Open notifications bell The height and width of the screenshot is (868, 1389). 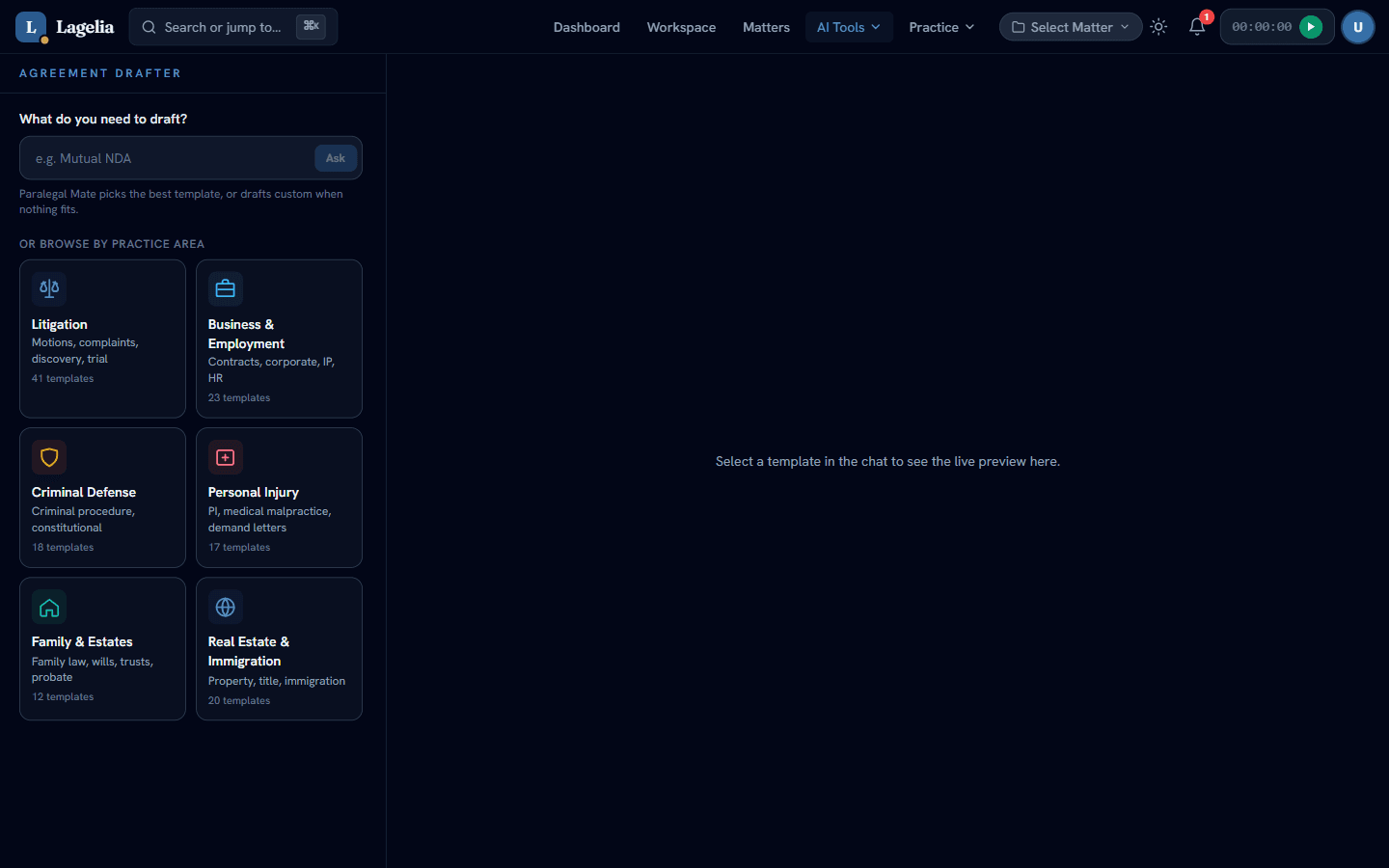[x=1197, y=27]
